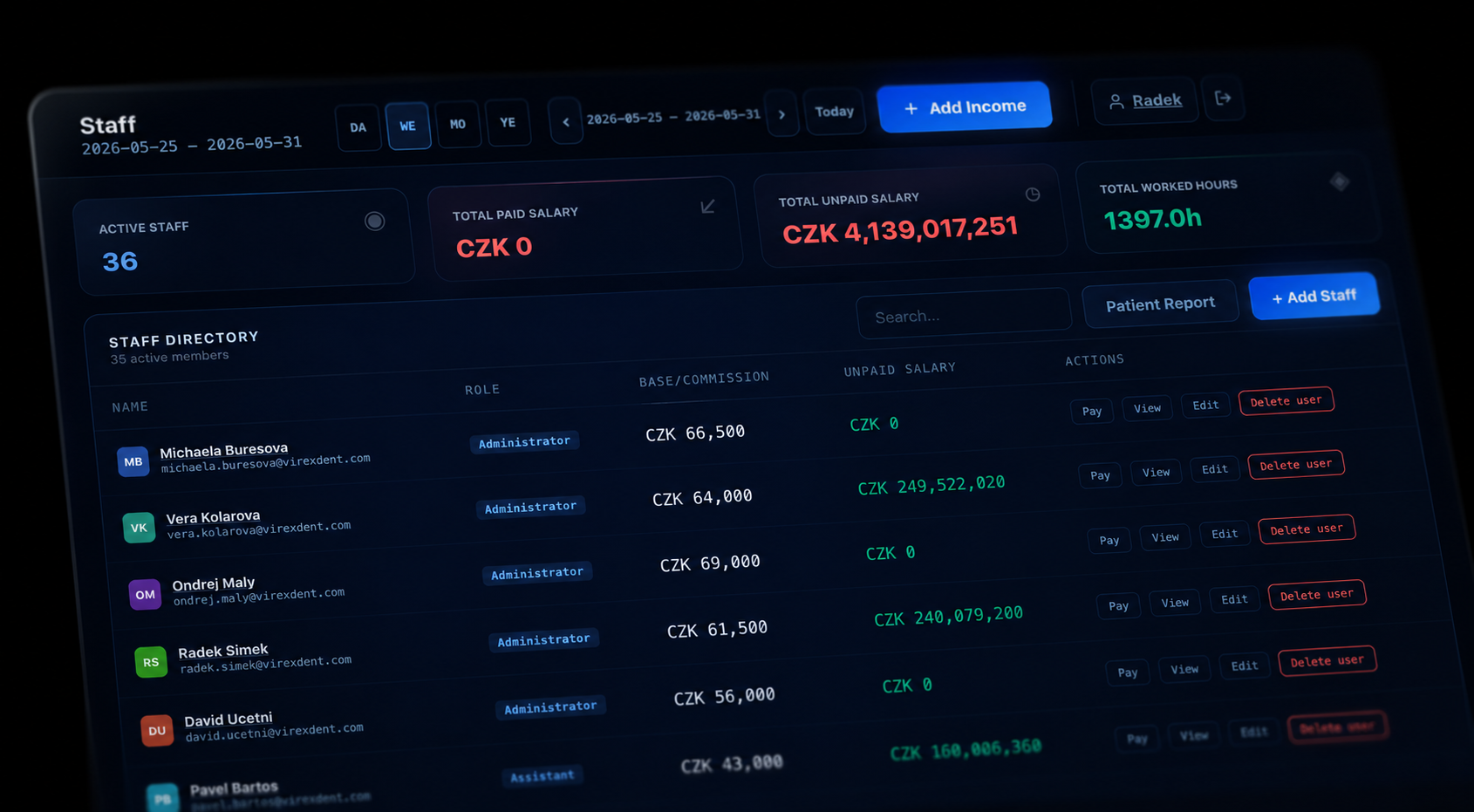Delete user Michaela Buresova
This screenshot has height=812, width=1474.
point(1286,401)
